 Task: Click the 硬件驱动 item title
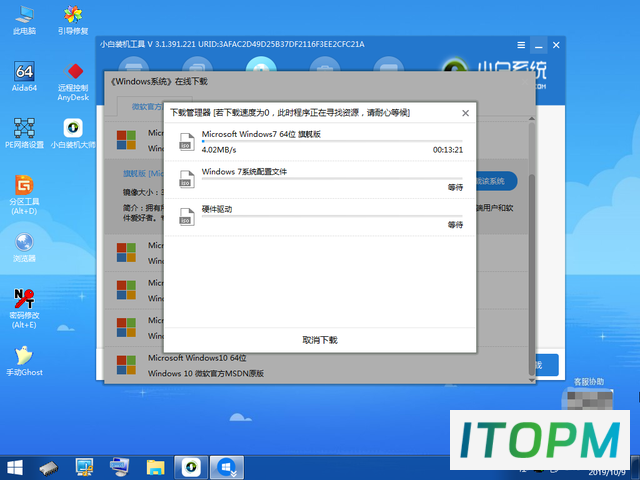click(217, 209)
